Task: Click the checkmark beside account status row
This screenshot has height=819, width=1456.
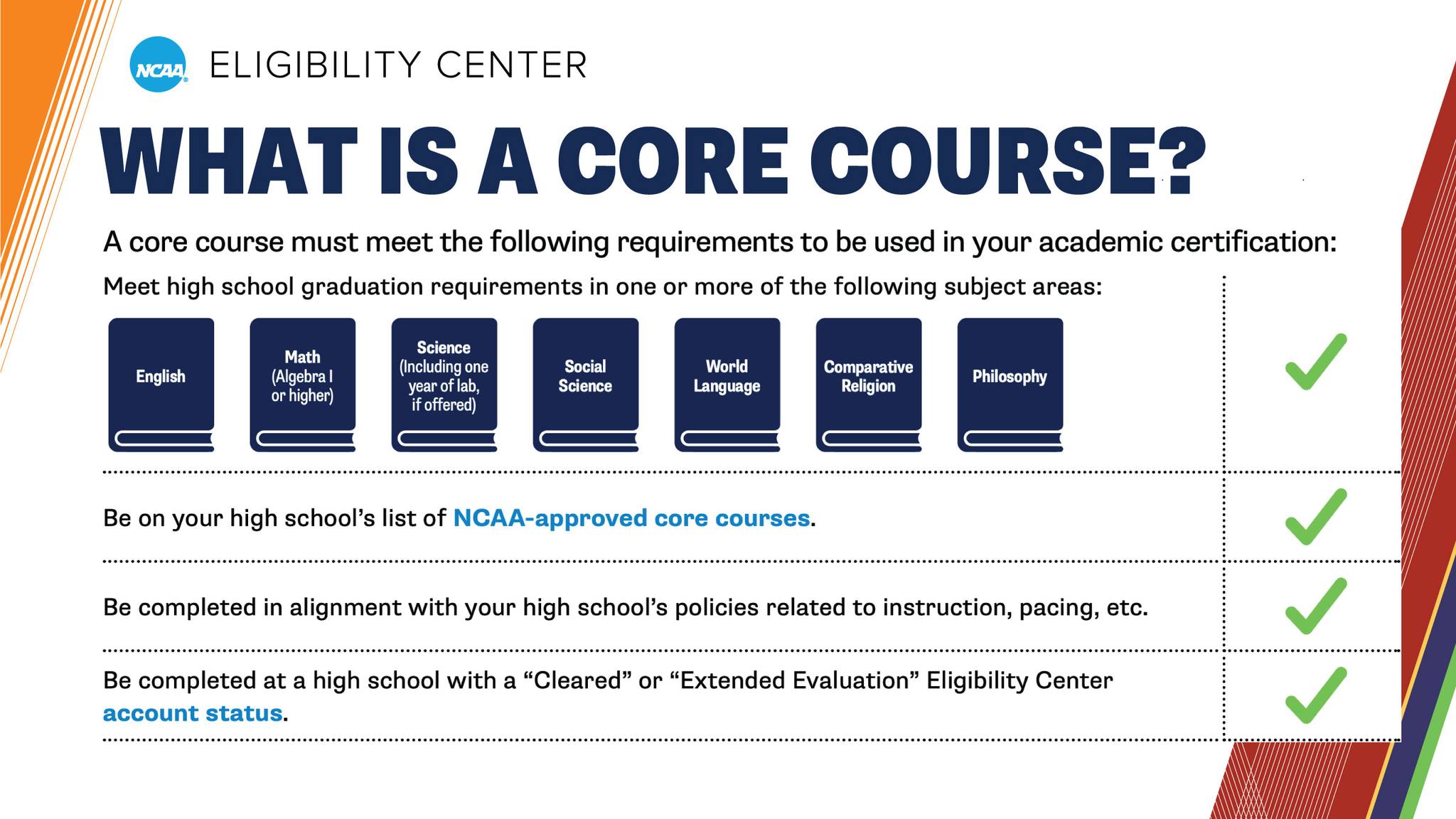Action: click(1316, 695)
